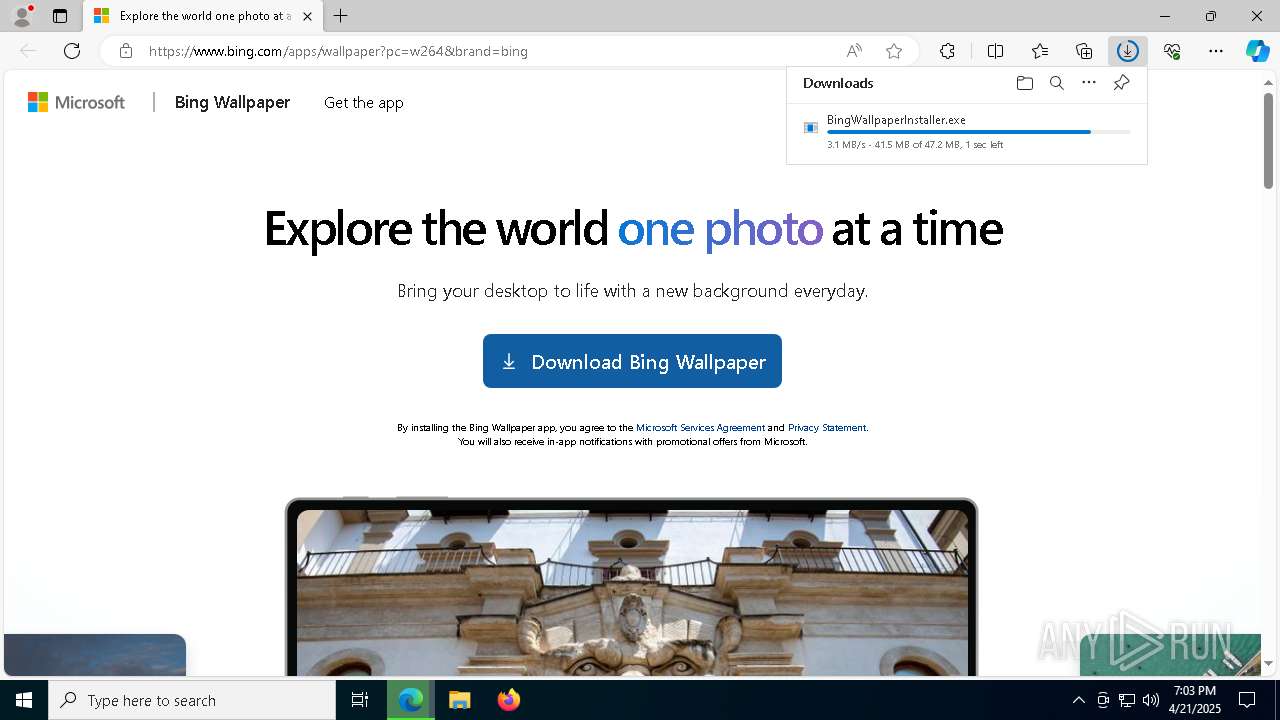Open the Get the app link
The width and height of the screenshot is (1280, 720).
click(364, 103)
